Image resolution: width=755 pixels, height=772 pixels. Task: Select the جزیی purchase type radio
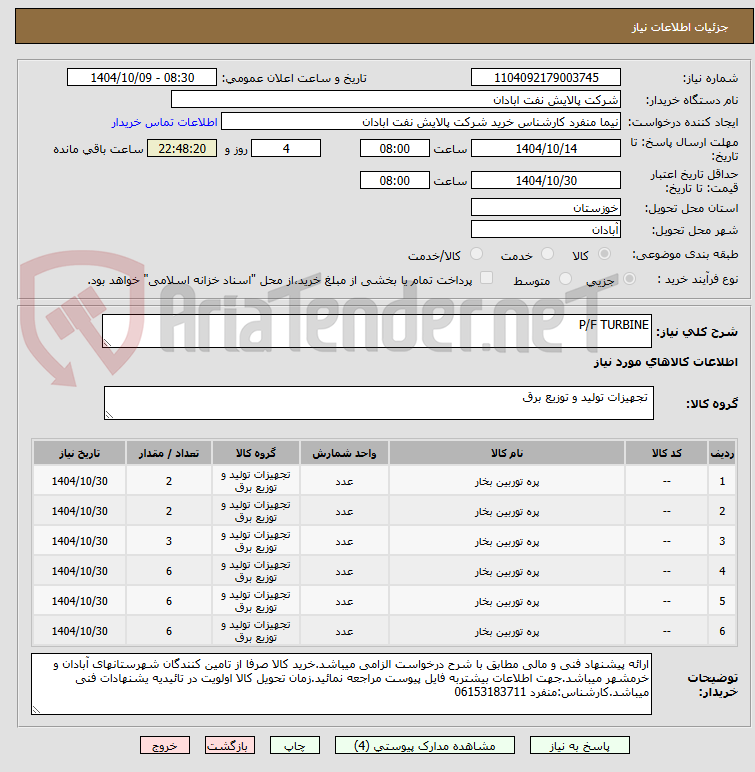[629, 279]
